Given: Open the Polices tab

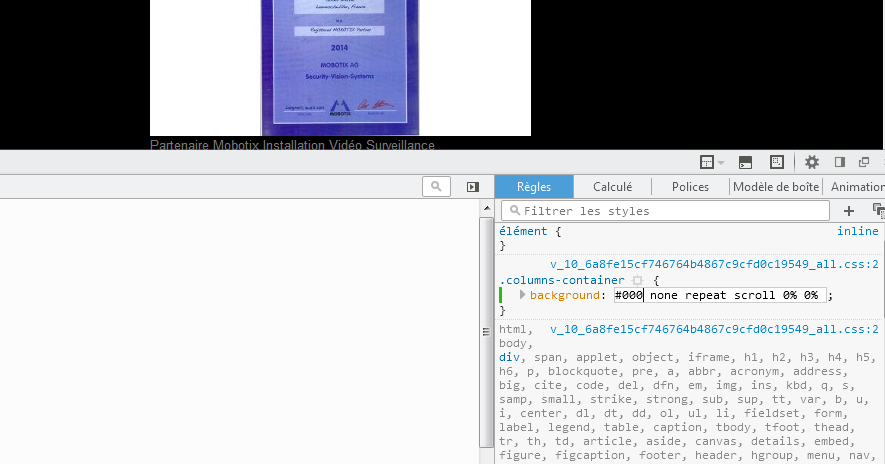Looking at the screenshot, I should coord(690,187).
